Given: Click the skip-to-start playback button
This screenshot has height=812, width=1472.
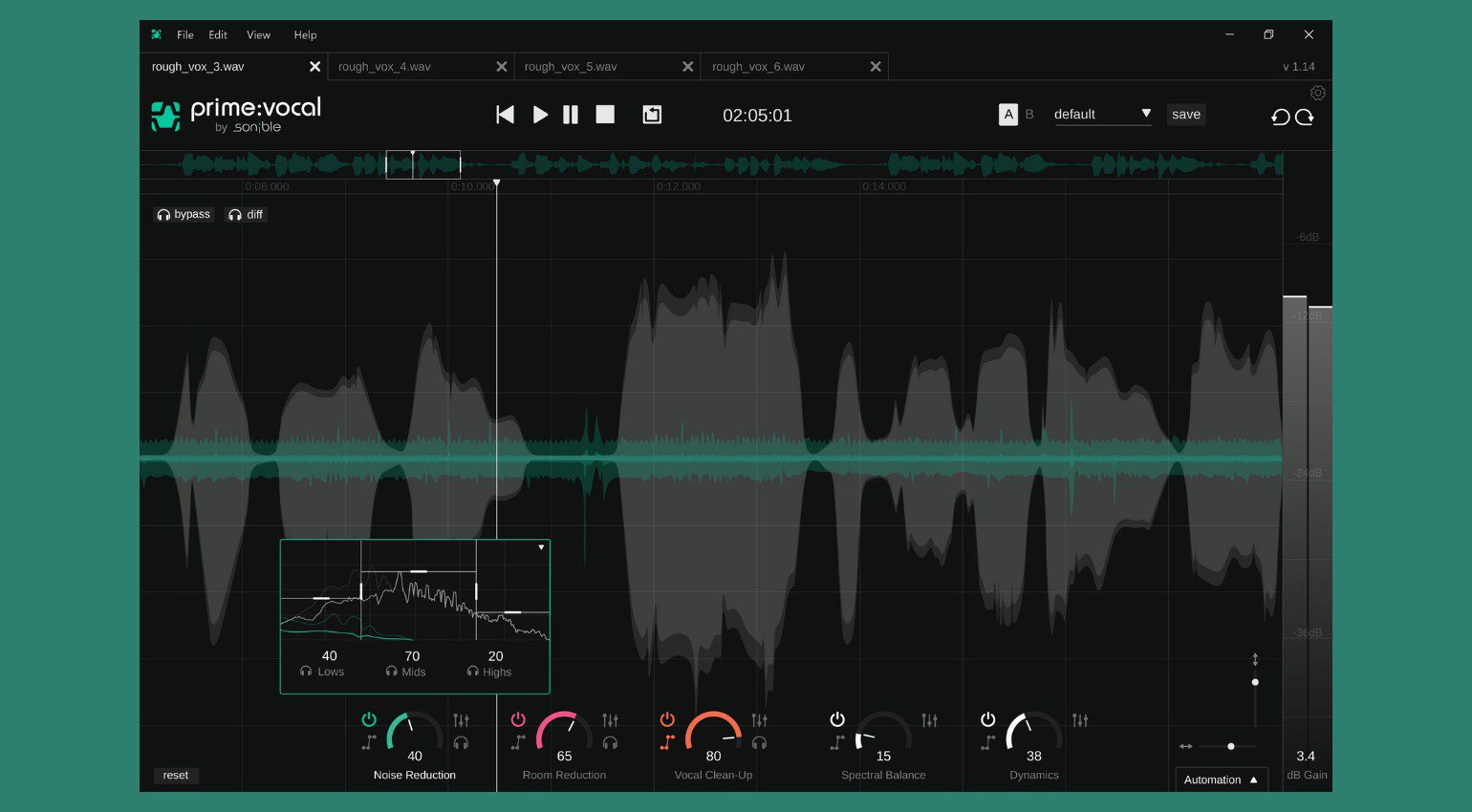Looking at the screenshot, I should pos(505,115).
